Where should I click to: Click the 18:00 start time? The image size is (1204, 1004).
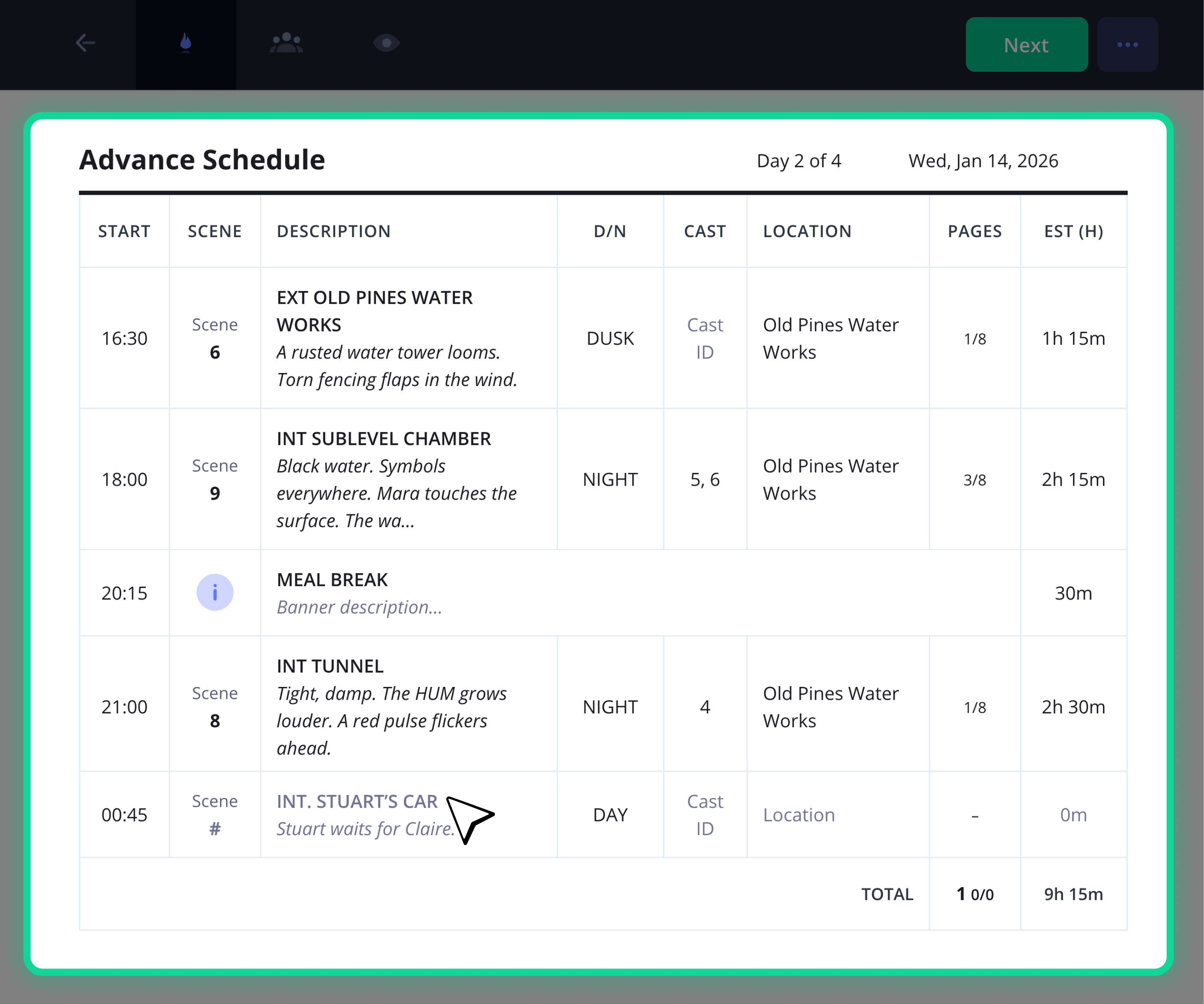coord(124,479)
